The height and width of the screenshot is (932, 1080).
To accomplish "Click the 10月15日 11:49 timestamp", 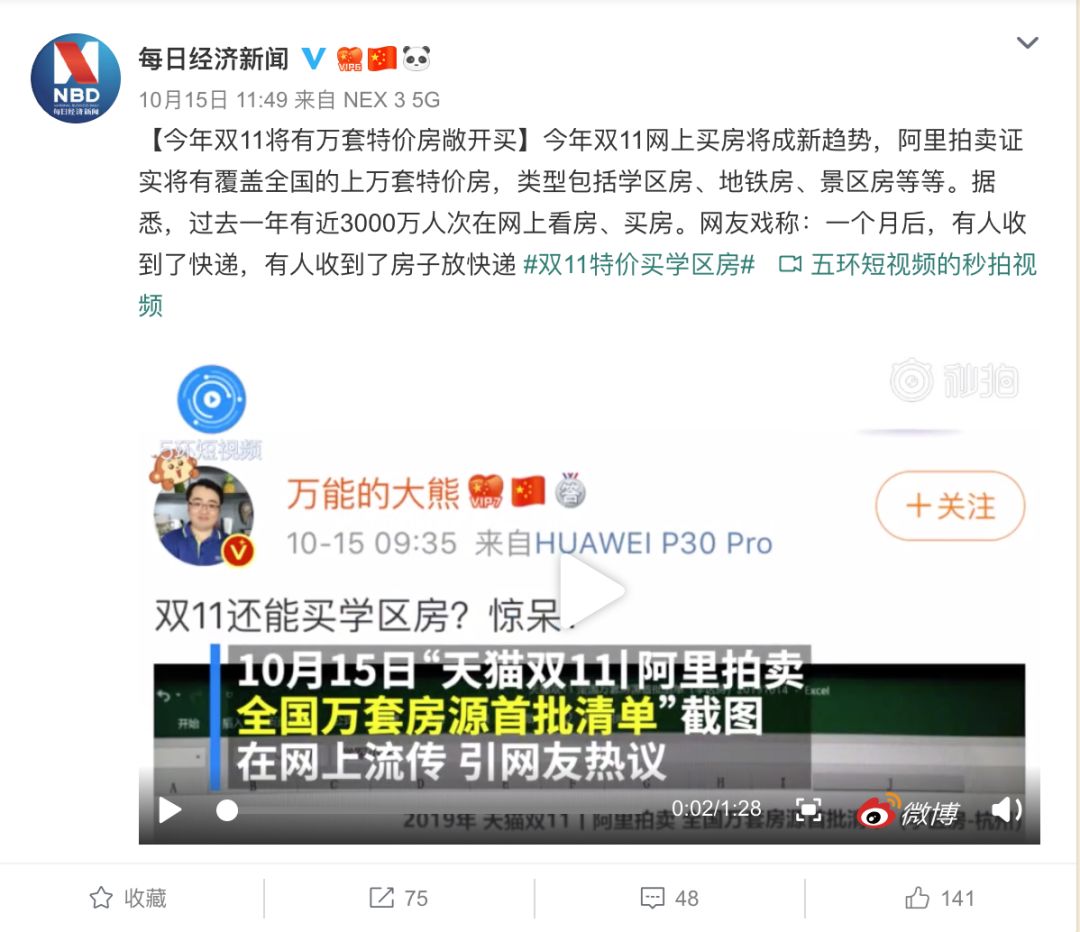I will (x=213, y=100).
